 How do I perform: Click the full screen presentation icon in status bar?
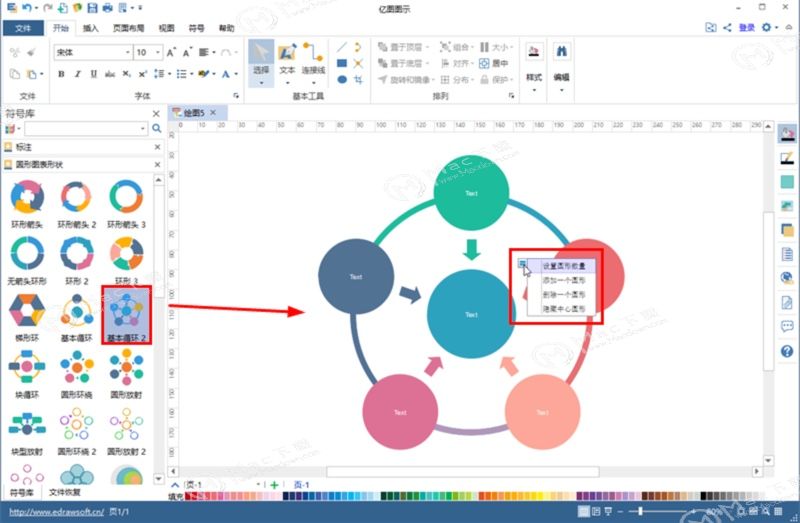[x=608, y=511]
